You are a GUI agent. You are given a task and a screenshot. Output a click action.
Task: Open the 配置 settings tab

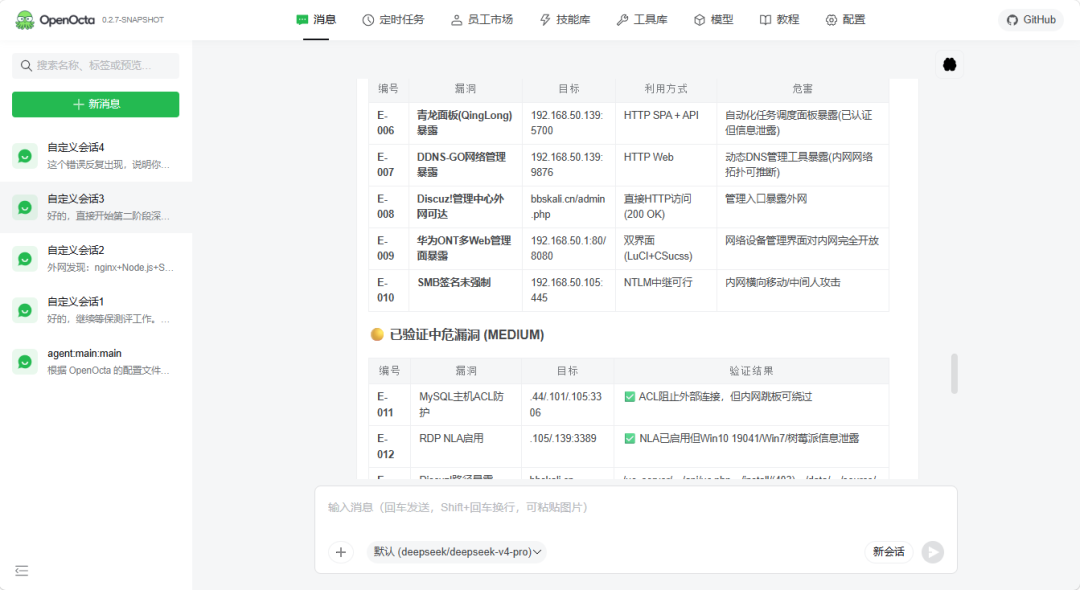point(845,20)
